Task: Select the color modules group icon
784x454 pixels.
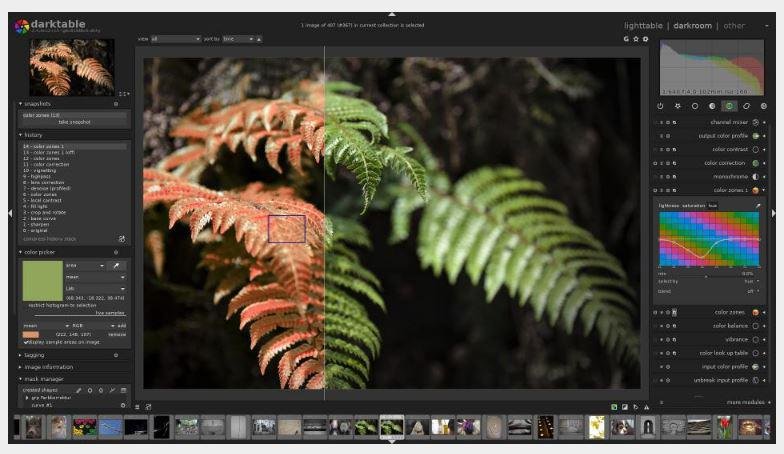Action: pos(729,105)
